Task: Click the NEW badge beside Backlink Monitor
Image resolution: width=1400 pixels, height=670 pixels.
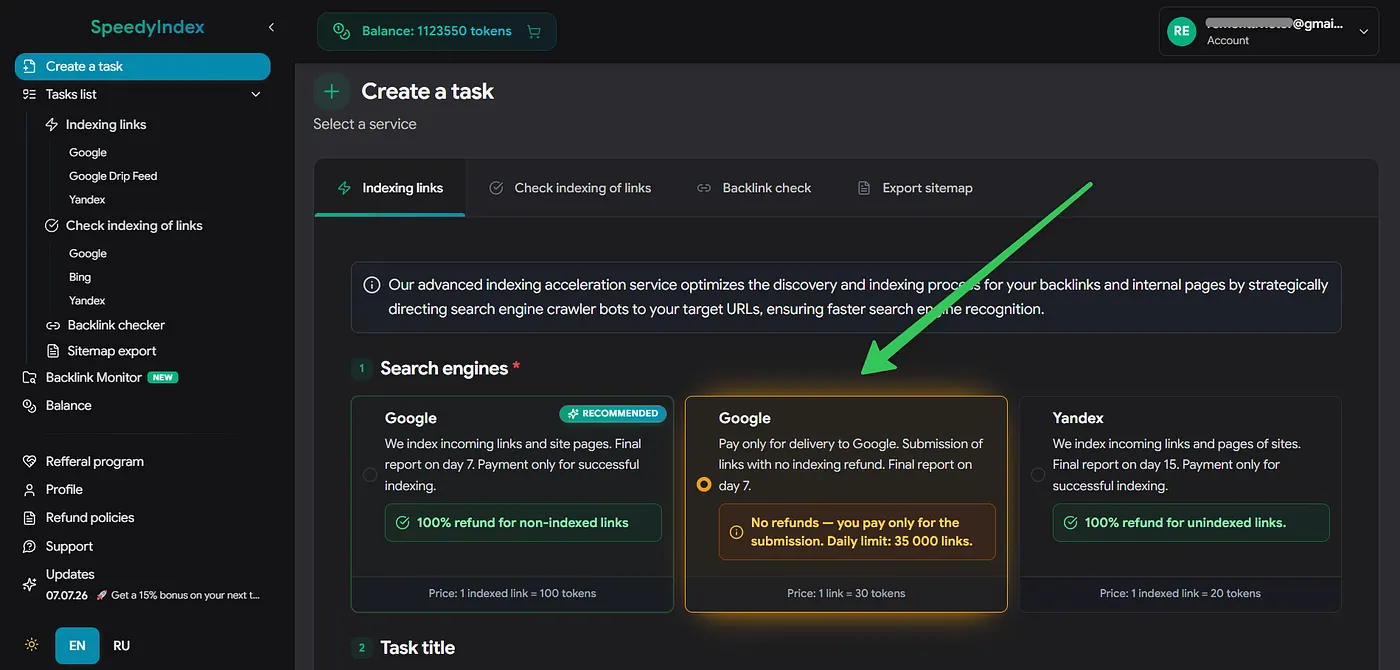Action: 163,377
